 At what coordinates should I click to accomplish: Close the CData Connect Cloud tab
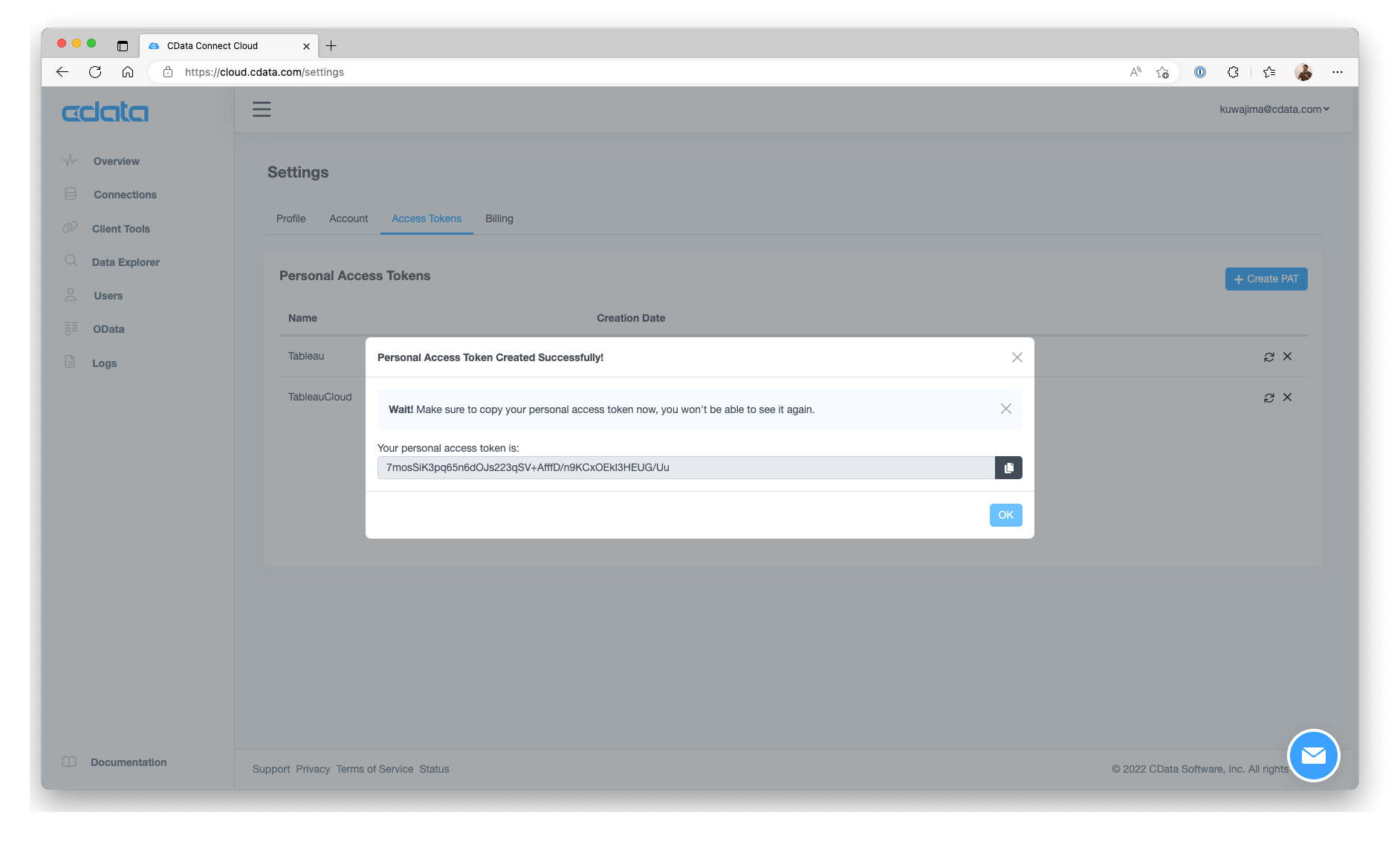coord(306,46)
